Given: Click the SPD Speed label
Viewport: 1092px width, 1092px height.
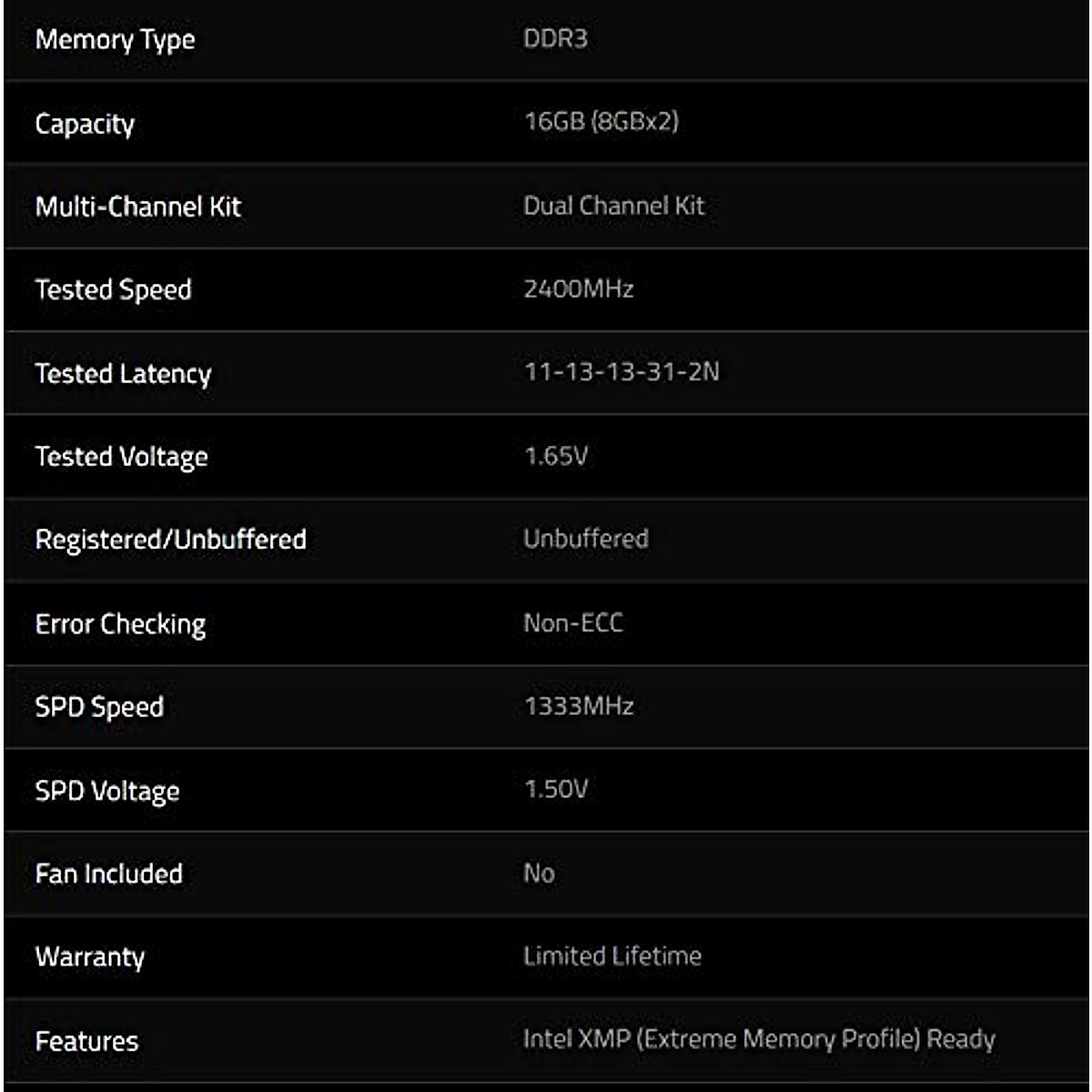Looking at the screenshot, I should [x=99, y=707].
